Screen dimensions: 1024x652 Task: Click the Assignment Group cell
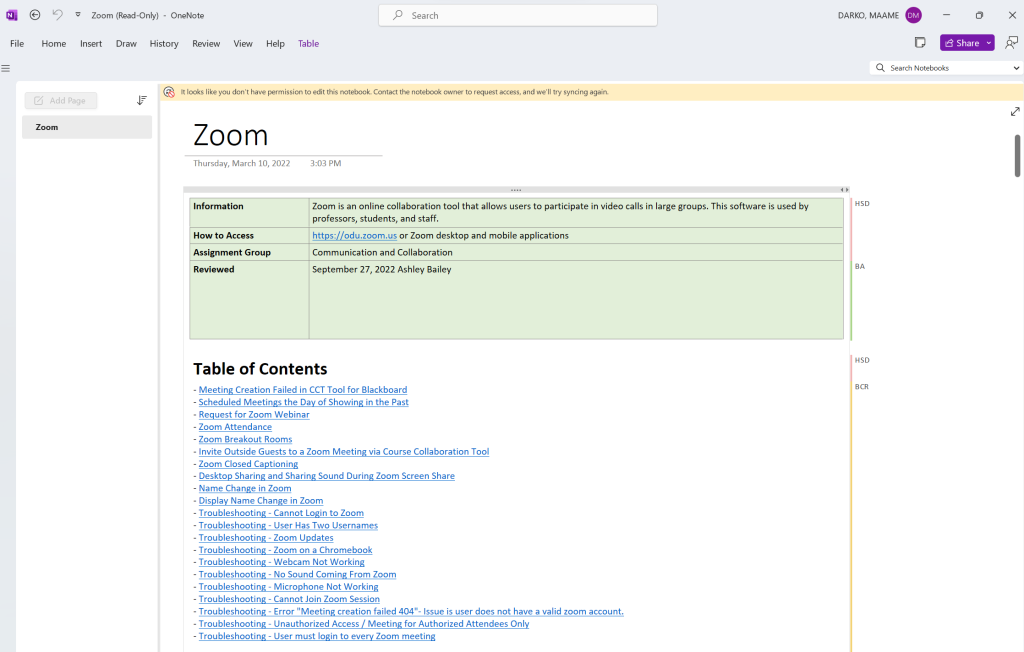click(x=249, y=253)
